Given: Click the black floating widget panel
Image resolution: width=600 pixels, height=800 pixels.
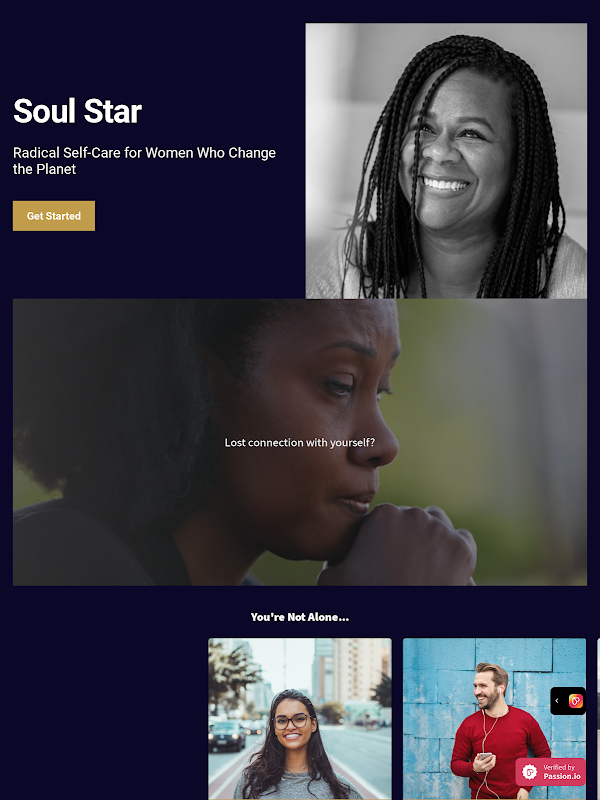Looking at the screenshot, I should pos(568,701).
